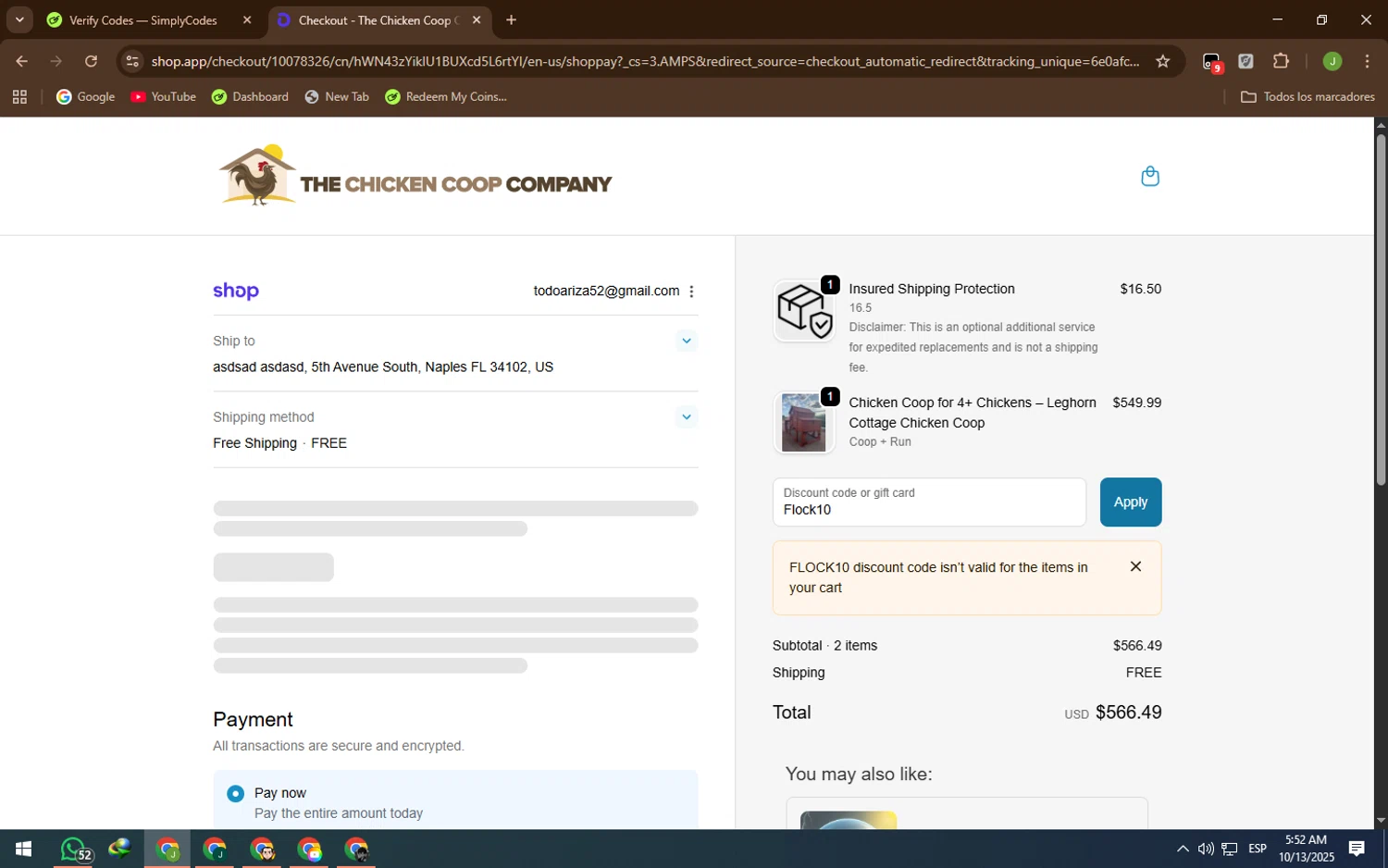Bookmark this page with star icon
This screenshot has height=868, width=1388.
pyautogui.click(x=1163, y=62)
